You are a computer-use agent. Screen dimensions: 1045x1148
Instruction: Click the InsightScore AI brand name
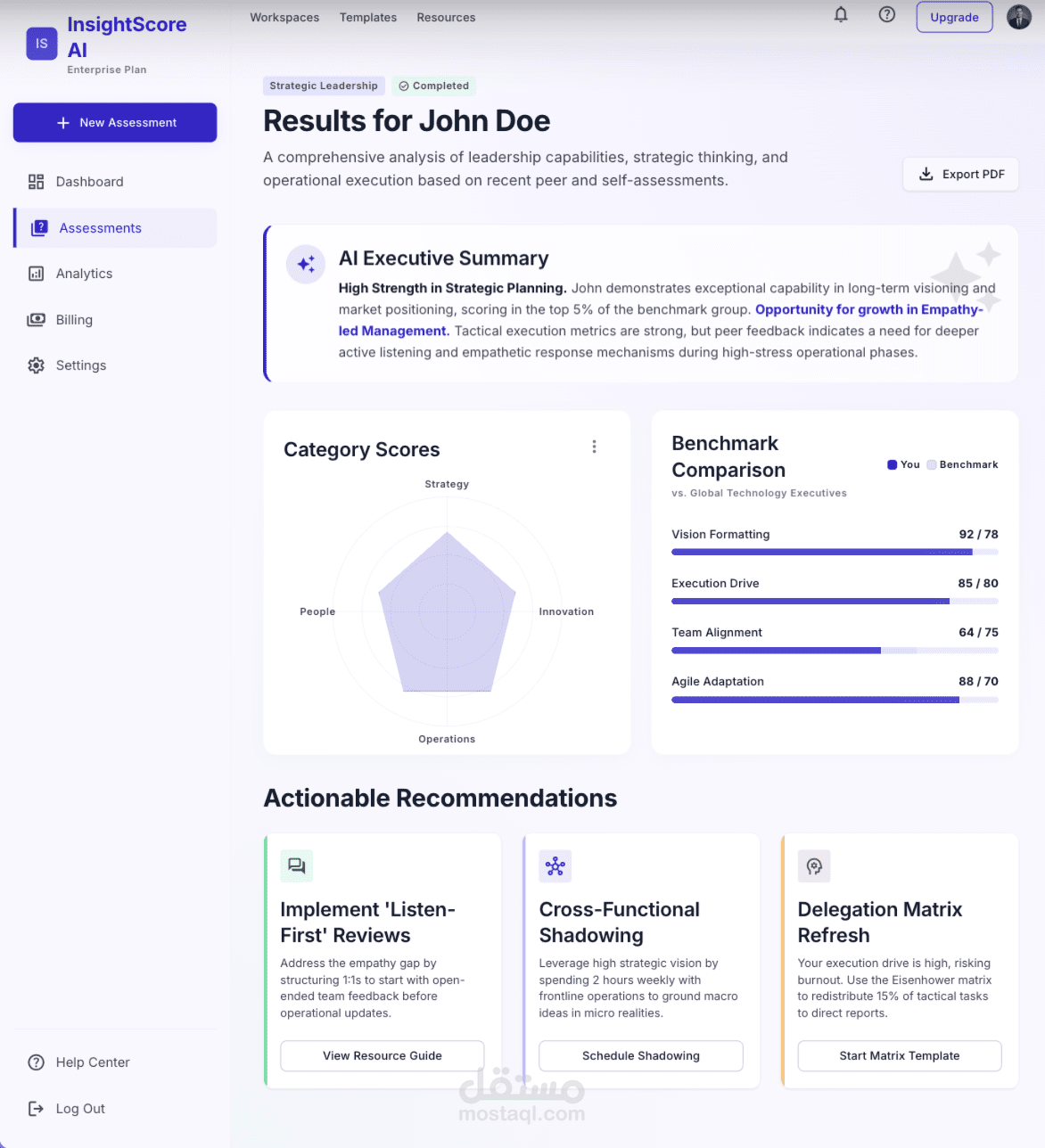(x=127, y=37)
